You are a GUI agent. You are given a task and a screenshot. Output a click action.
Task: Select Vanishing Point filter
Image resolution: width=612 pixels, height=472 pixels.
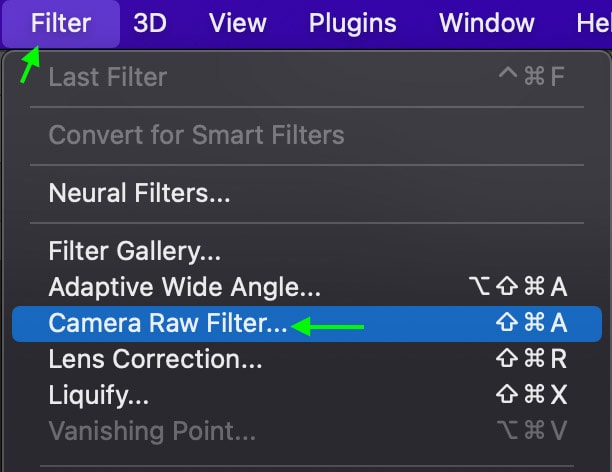point(152,432)
